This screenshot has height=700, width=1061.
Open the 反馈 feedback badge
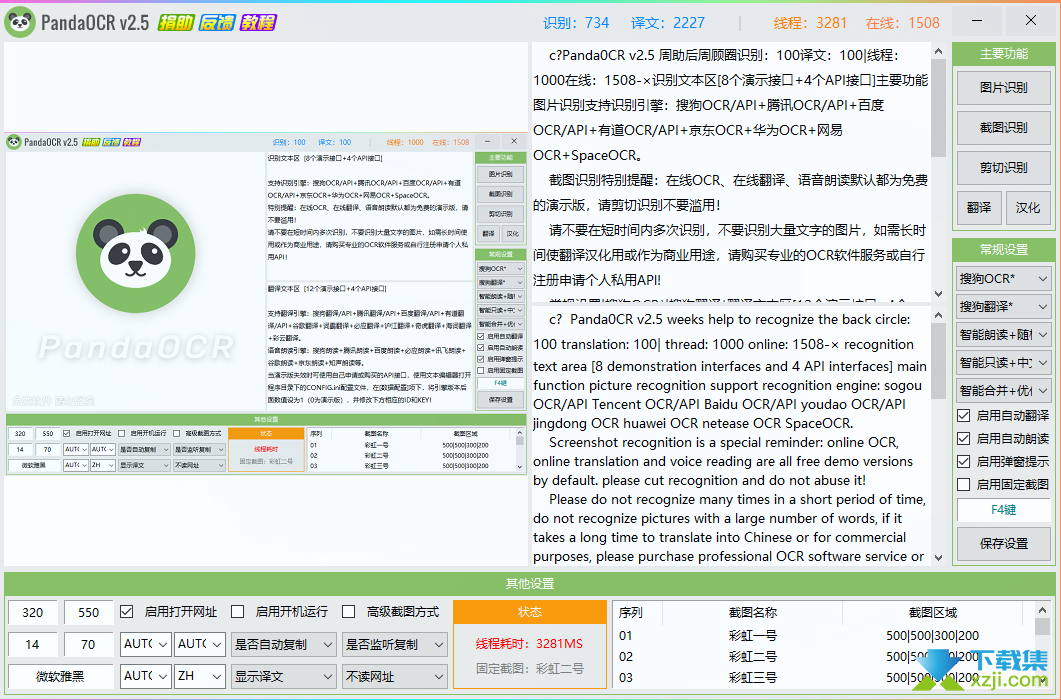pyautogui.click(x=217, y=22)
